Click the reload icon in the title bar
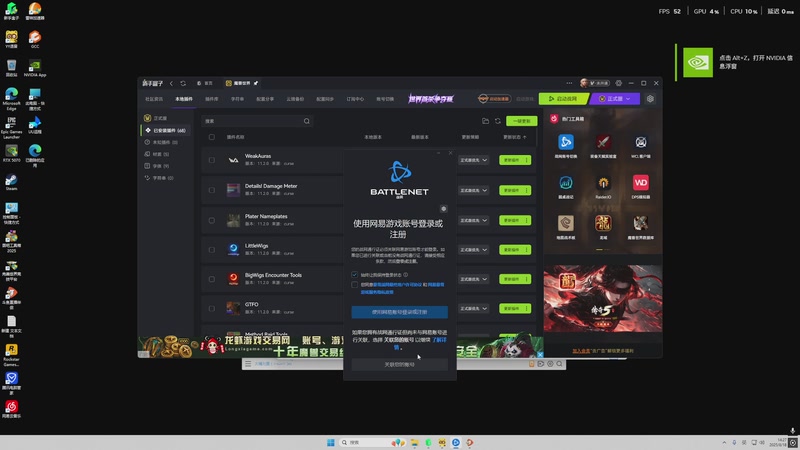Screen dimensions: 800x450 pos(183,83)
